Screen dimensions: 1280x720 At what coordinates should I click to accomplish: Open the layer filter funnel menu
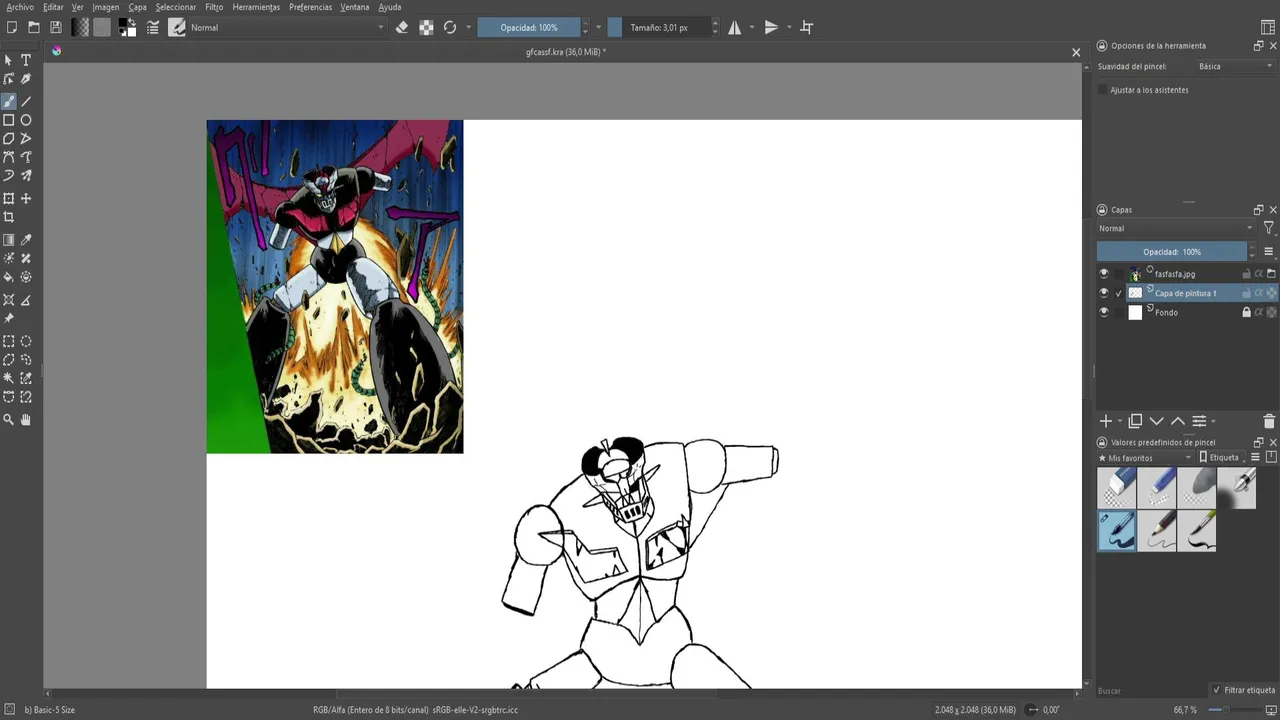(1269, 228)
